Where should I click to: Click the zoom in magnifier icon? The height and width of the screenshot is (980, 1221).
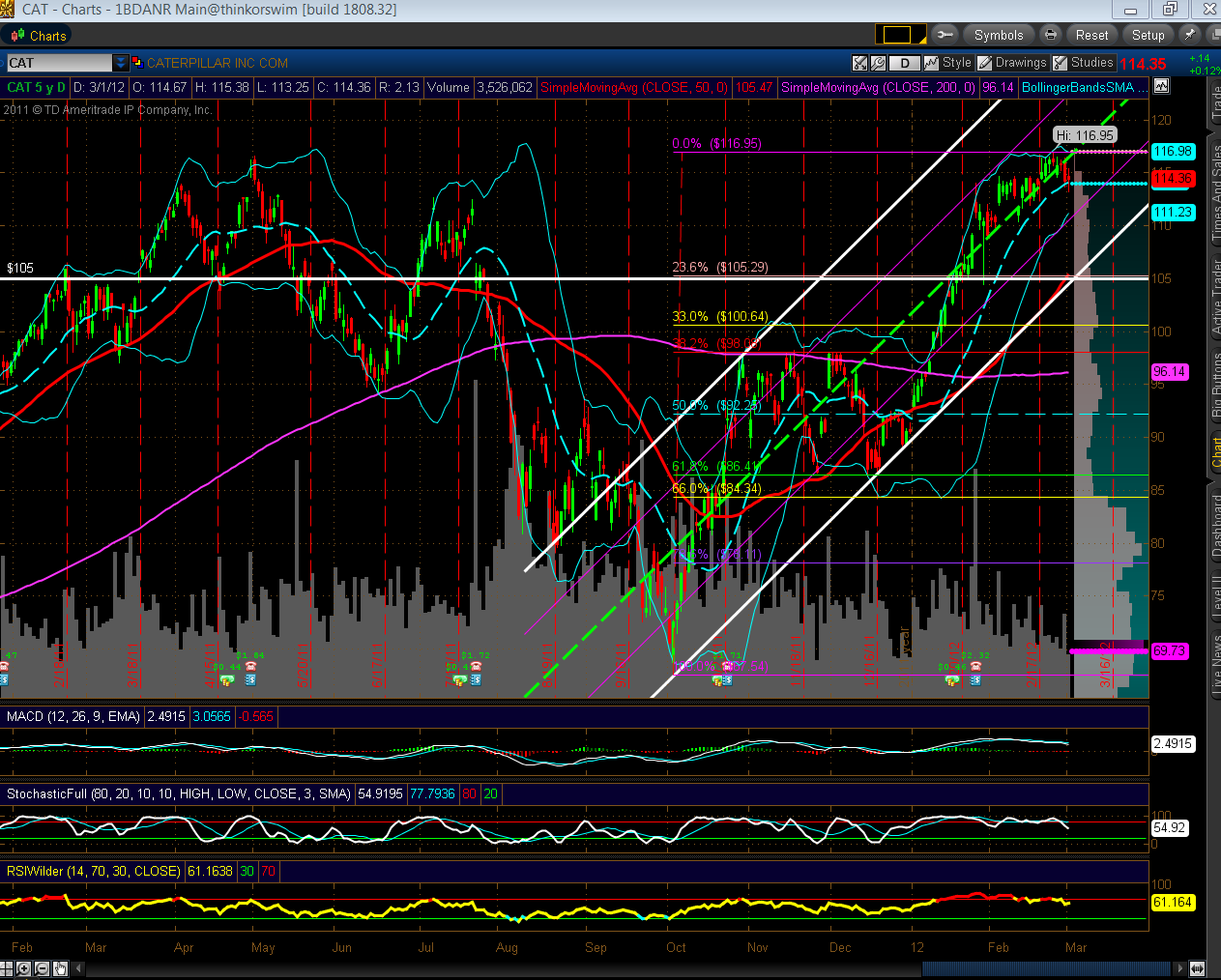coord(24,968)
